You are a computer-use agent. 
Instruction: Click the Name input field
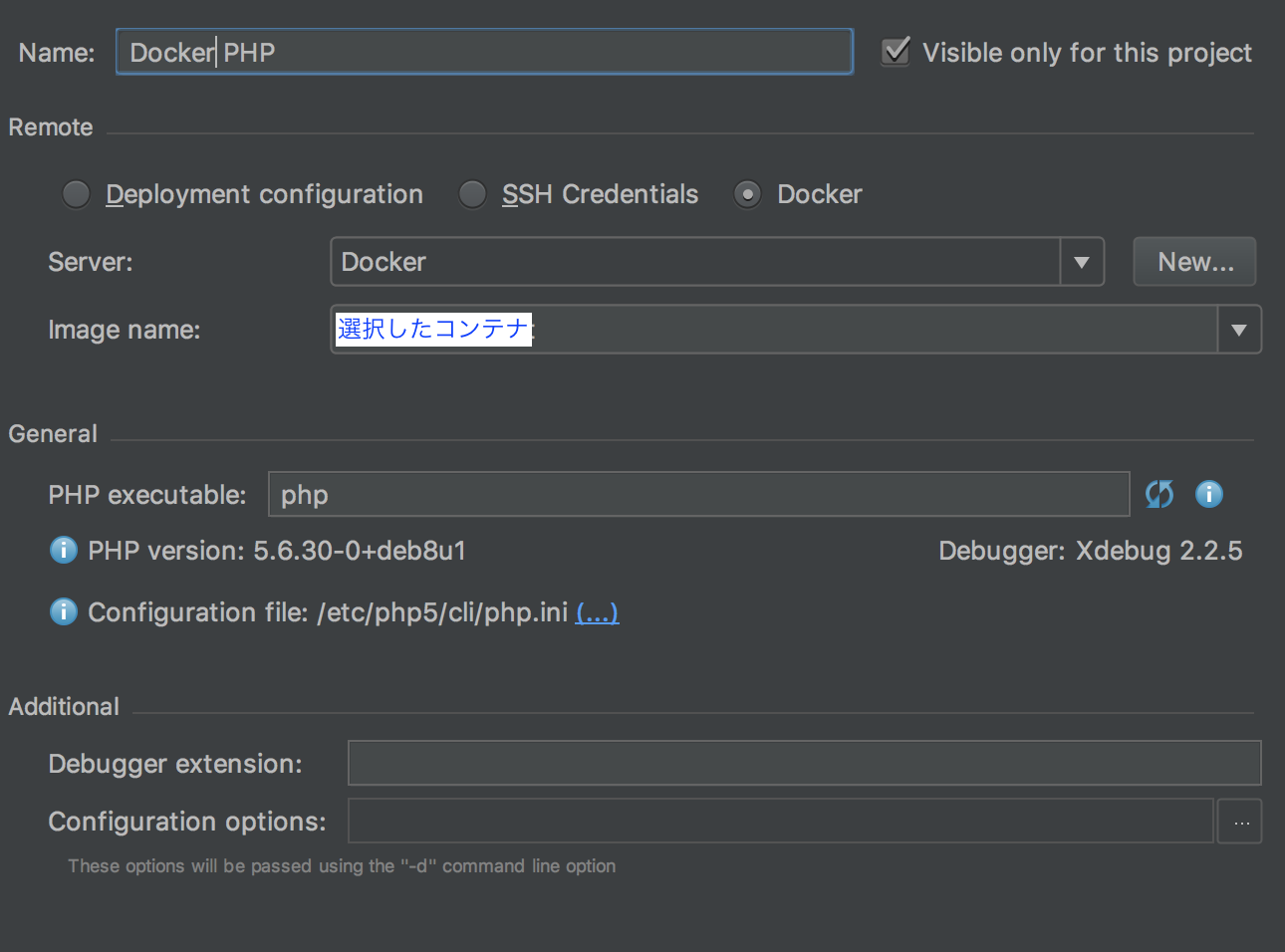coord(484,52)
